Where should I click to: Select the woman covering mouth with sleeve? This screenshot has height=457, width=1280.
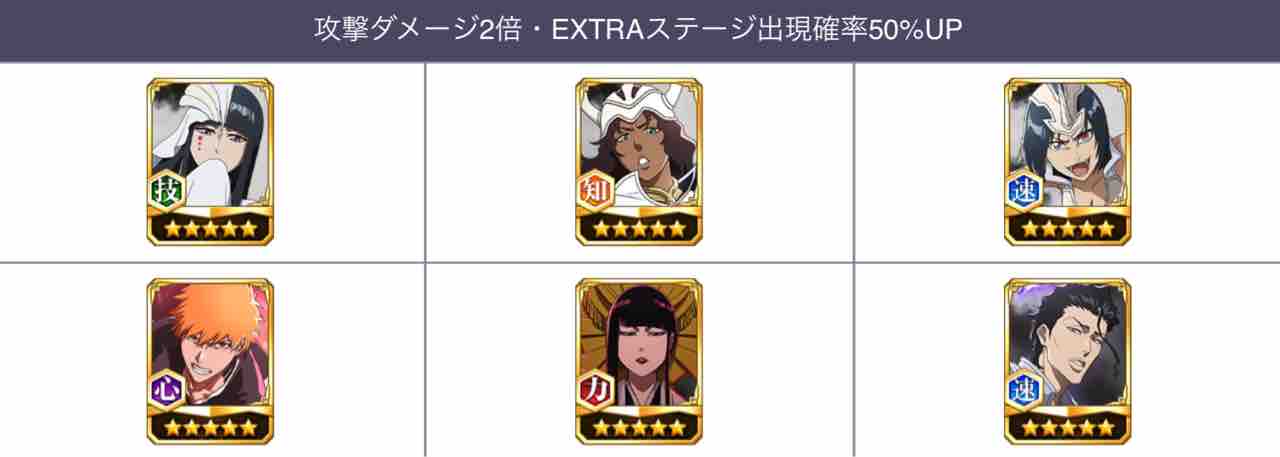(211, 161)
